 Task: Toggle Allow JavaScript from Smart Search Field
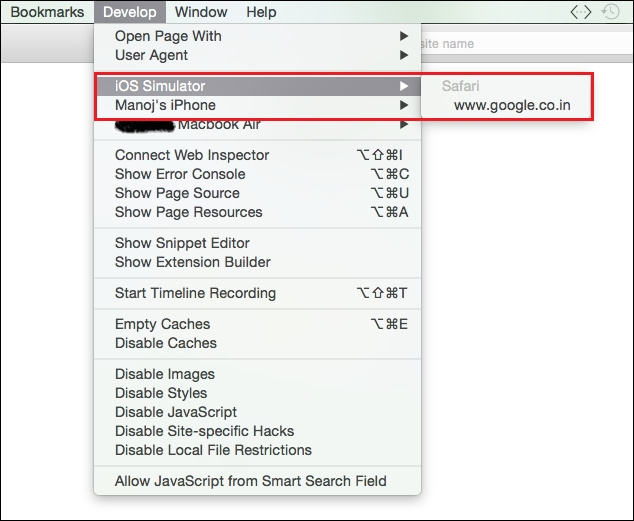pos(258,481)
